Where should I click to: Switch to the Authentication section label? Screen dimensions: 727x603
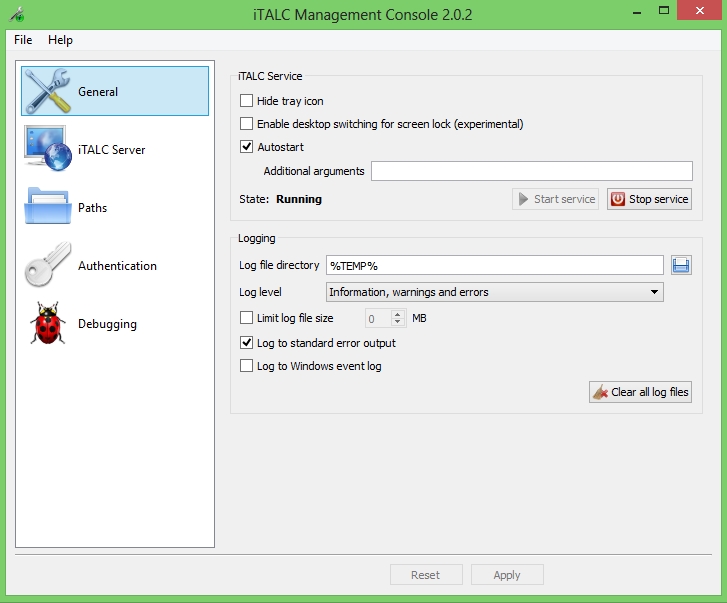point(117,266)
